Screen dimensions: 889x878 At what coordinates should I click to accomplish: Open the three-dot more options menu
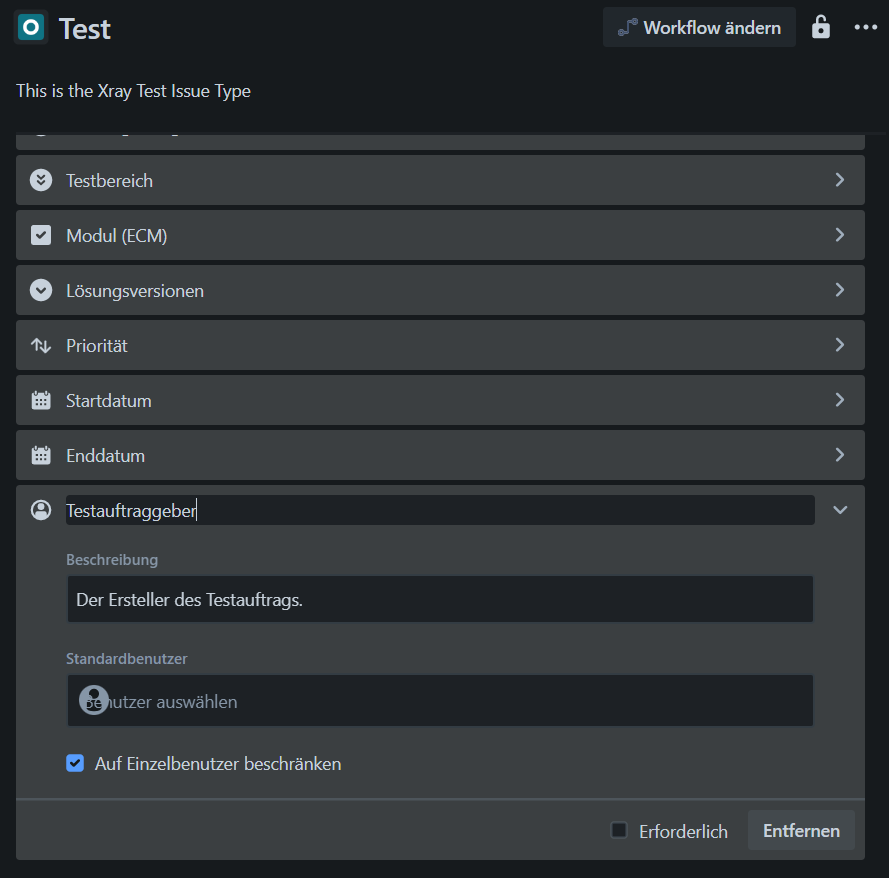click(x=865, y=27)
